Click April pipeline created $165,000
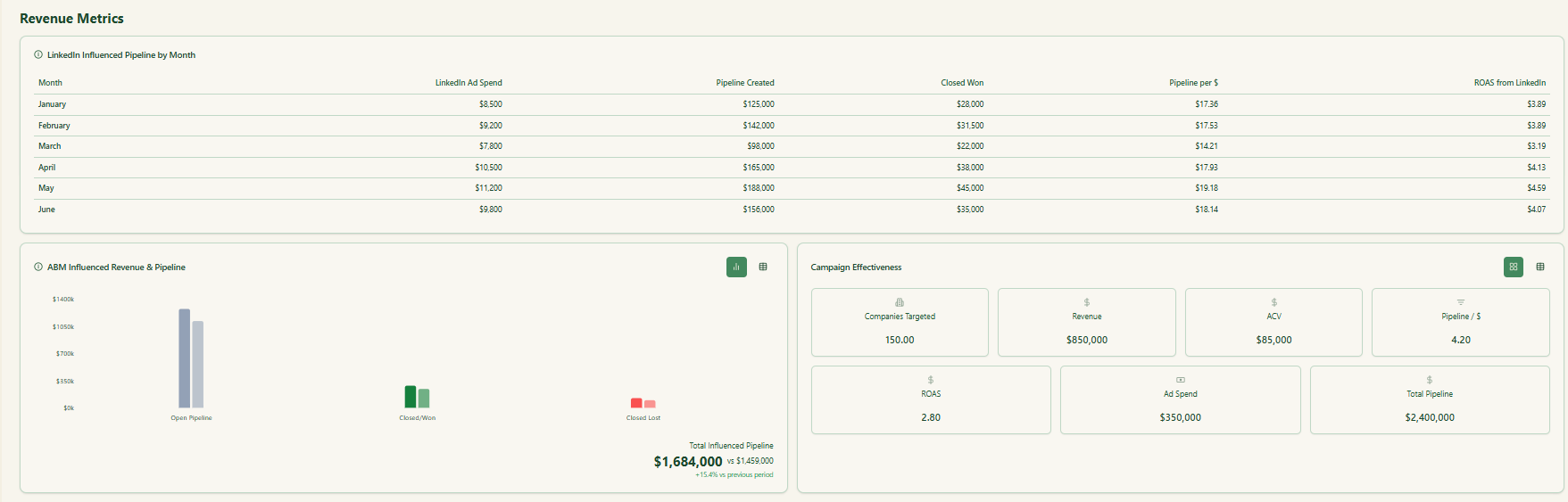Image resolution: width=1568 pixels, height=502 pixels. tap(759, 168)
